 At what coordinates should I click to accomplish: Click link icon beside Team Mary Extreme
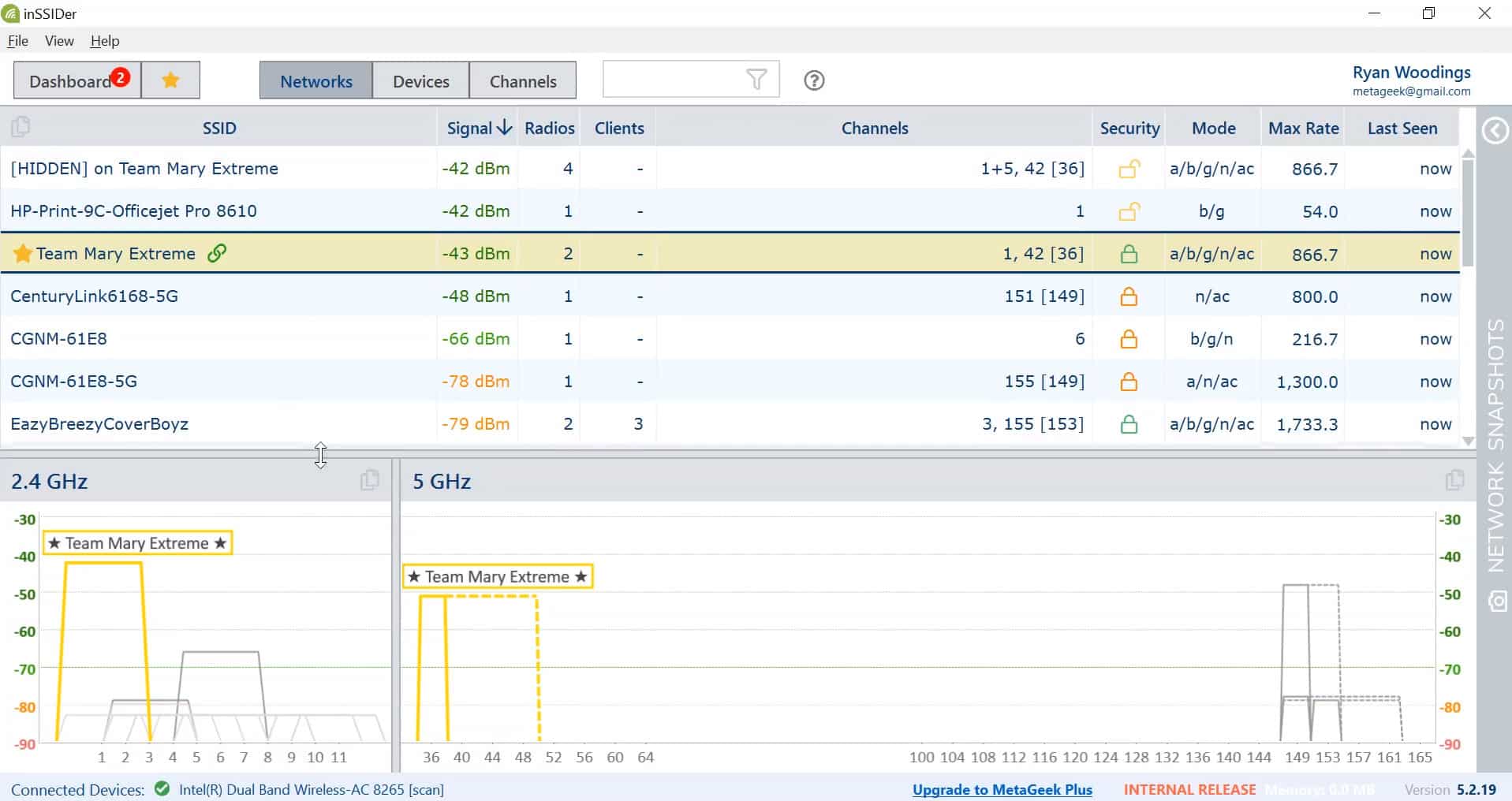216,253
